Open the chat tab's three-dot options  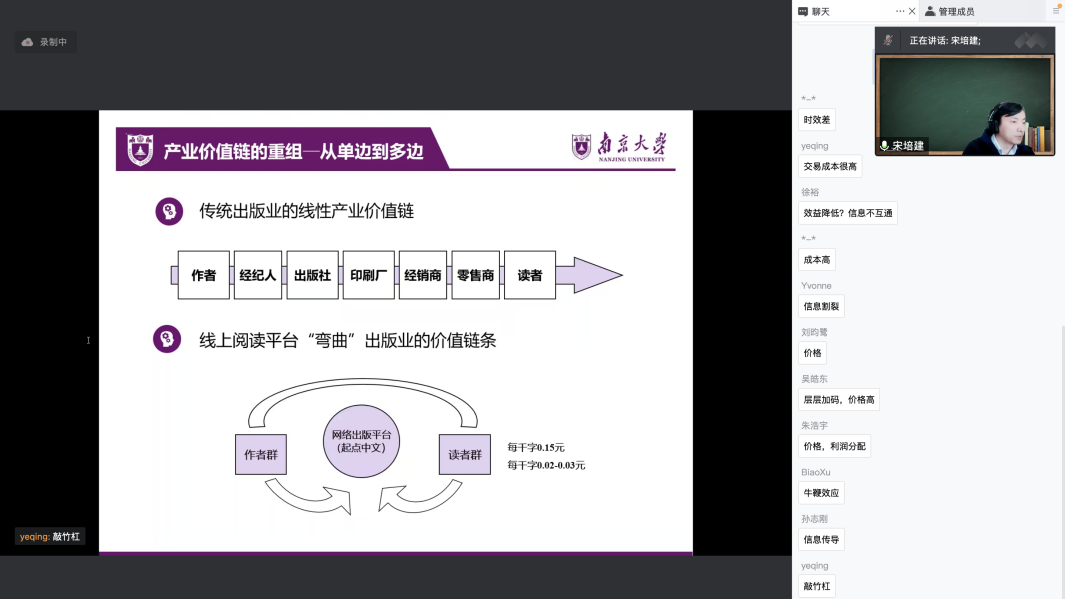coord(900,12)
